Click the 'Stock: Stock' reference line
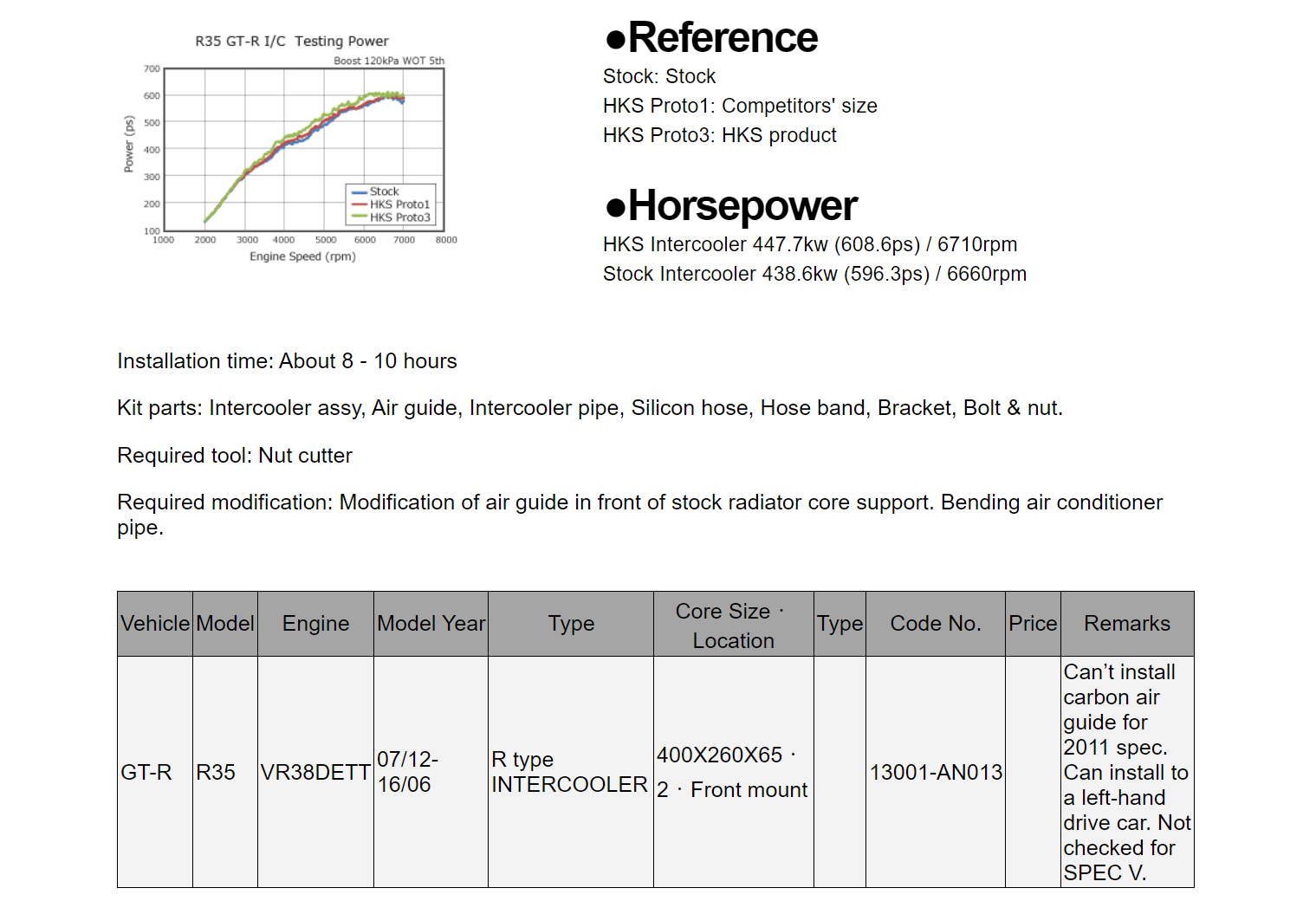Image resolution: width=1316 pixels, height=901 pixels. [x=659, y=76]
